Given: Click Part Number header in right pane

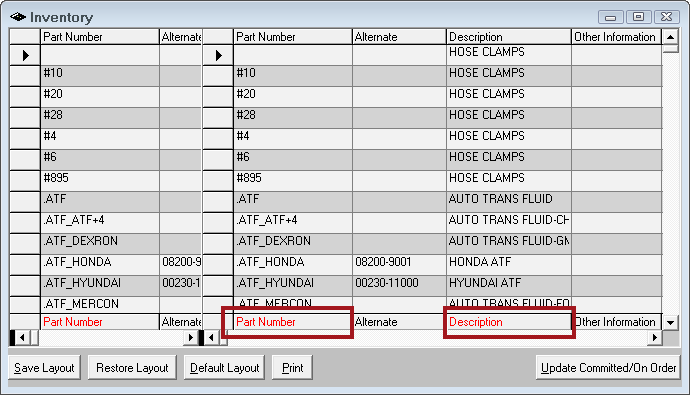Looking at the screenshot, I should pos(293,37).
